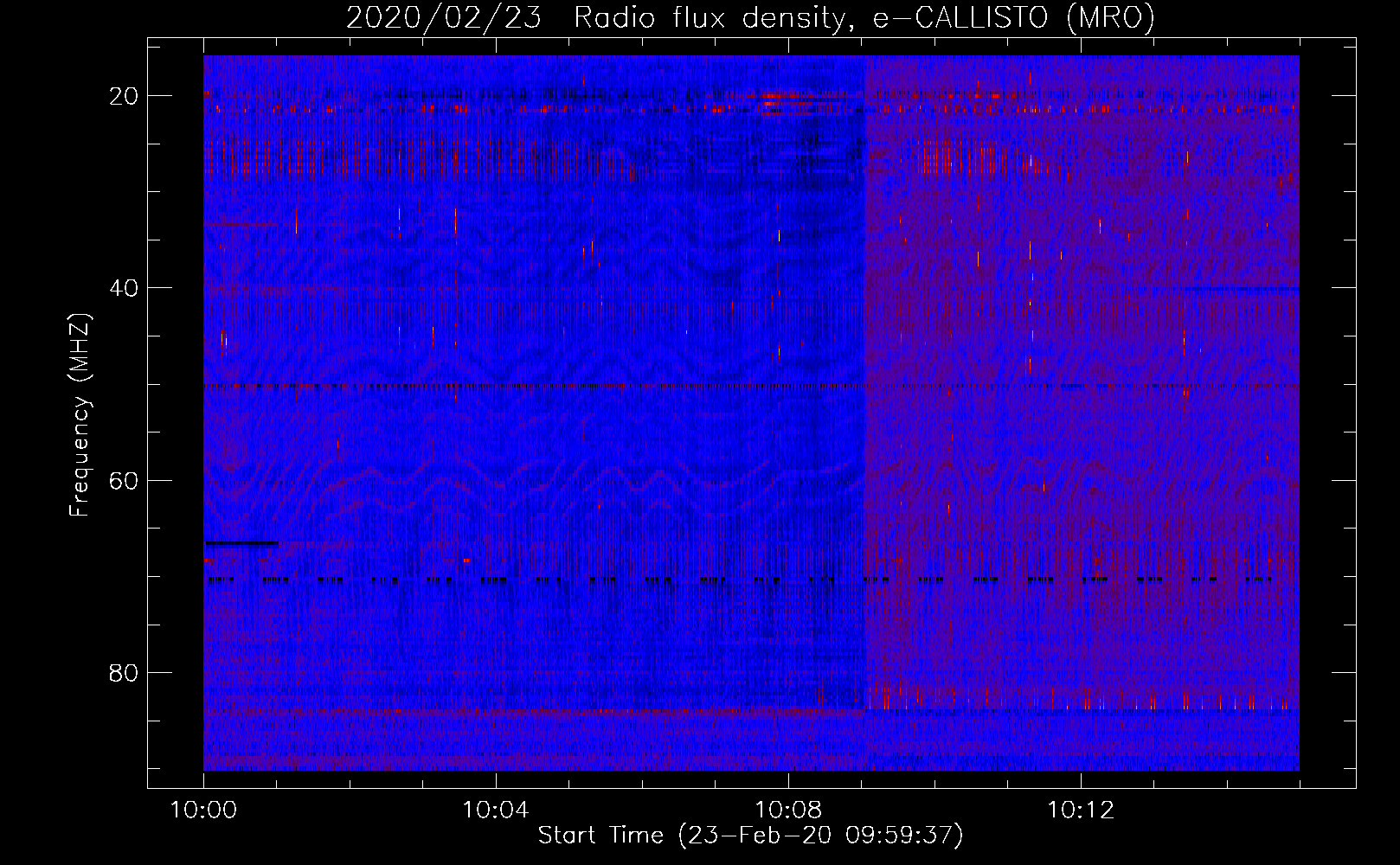Click the black bar near 67 MHz at the spectrogram's left edge
Screen dimensions: 1400x865
click(x=241, y=543)
